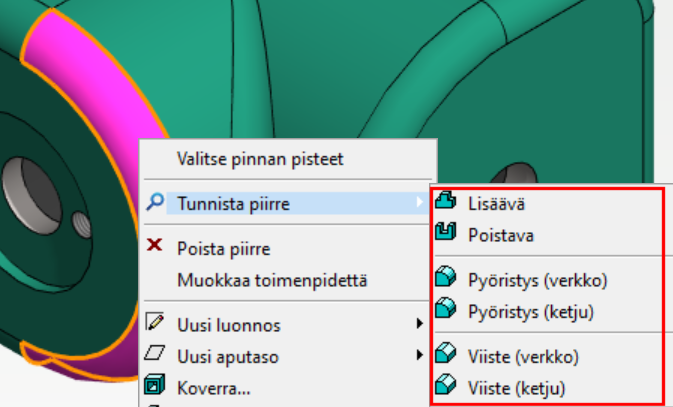Click the pencil icon for Uusi luonnos
The width and height of the screenshot is (673, 407).
(x=154, y=323)
